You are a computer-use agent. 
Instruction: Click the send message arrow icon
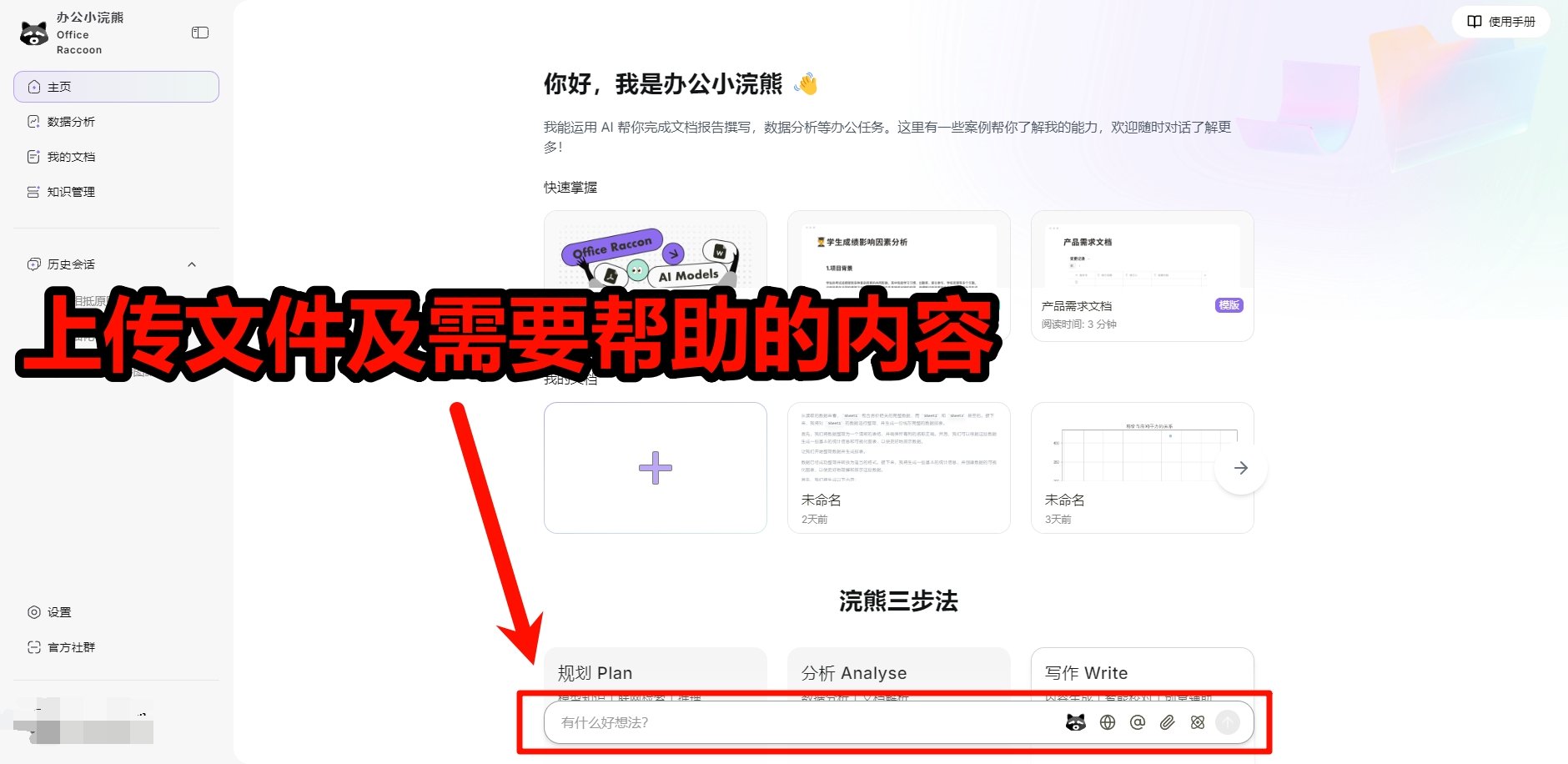pos(1227,722)
